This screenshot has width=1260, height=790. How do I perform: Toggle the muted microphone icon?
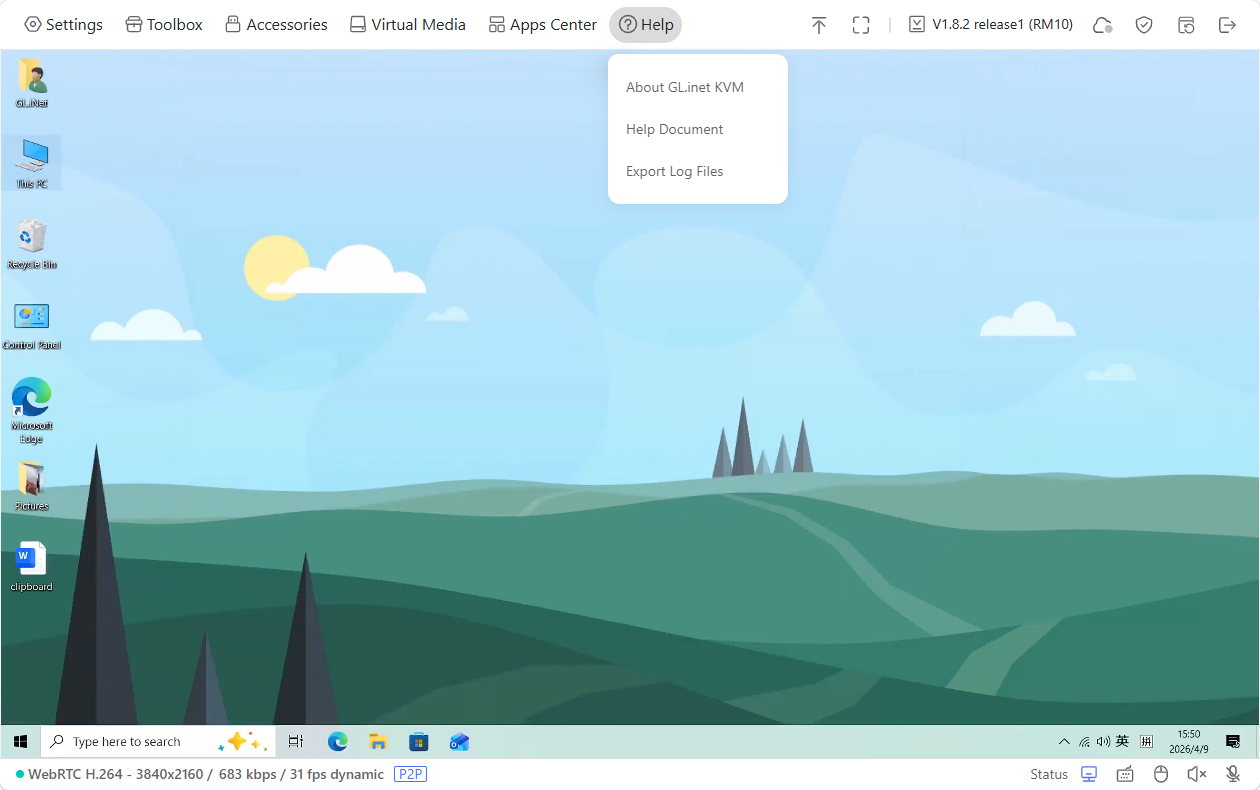point(1233,774)
